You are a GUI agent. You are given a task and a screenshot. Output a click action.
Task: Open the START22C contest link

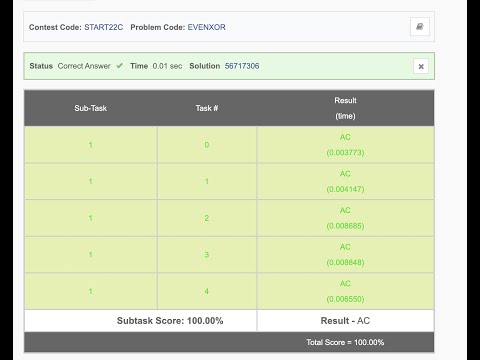[103, 27]
